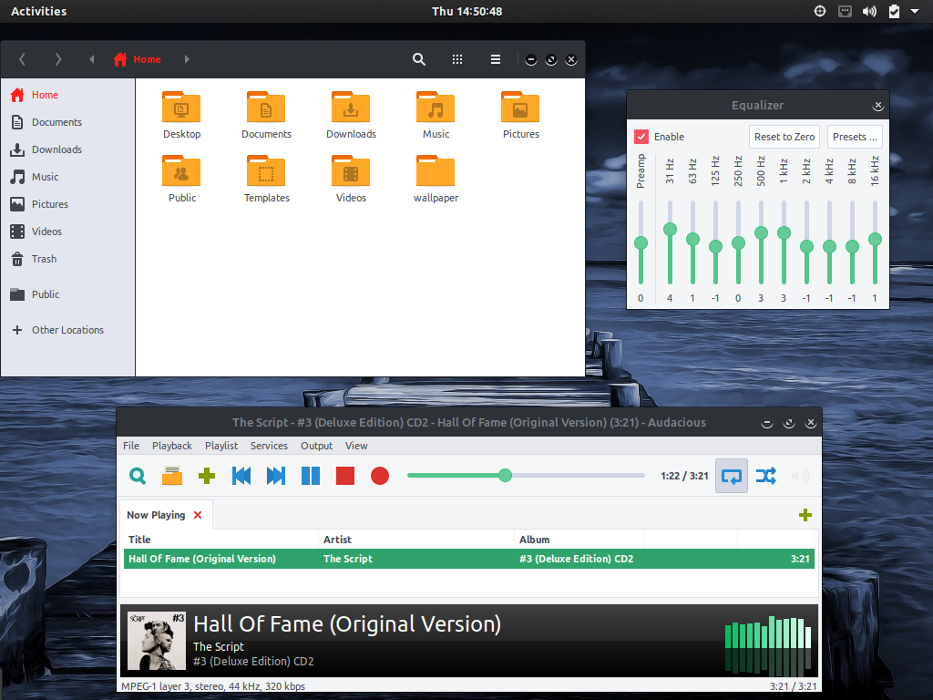Click the system volume tray icon

click(869, 11)
